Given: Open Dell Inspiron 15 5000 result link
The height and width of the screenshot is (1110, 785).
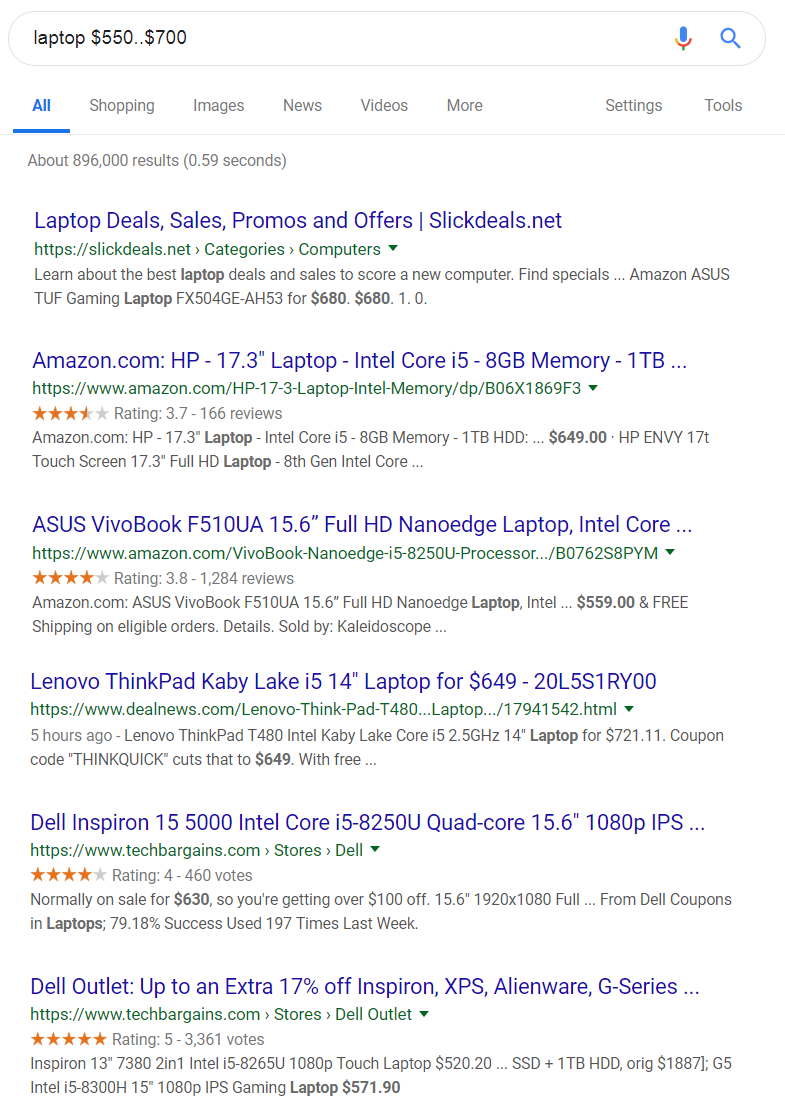Looking at the screenshot, I should 367,822.
